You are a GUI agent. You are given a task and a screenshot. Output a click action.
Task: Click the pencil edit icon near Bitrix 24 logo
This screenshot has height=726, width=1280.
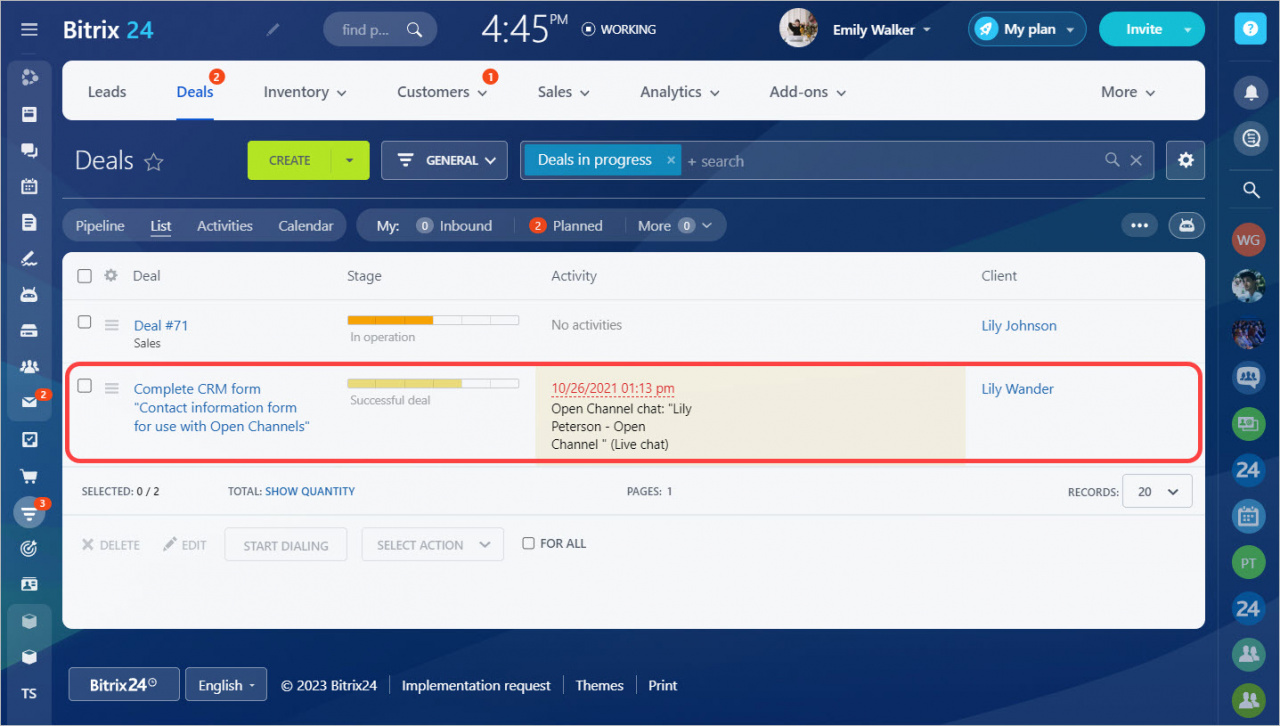coord(273,30)
